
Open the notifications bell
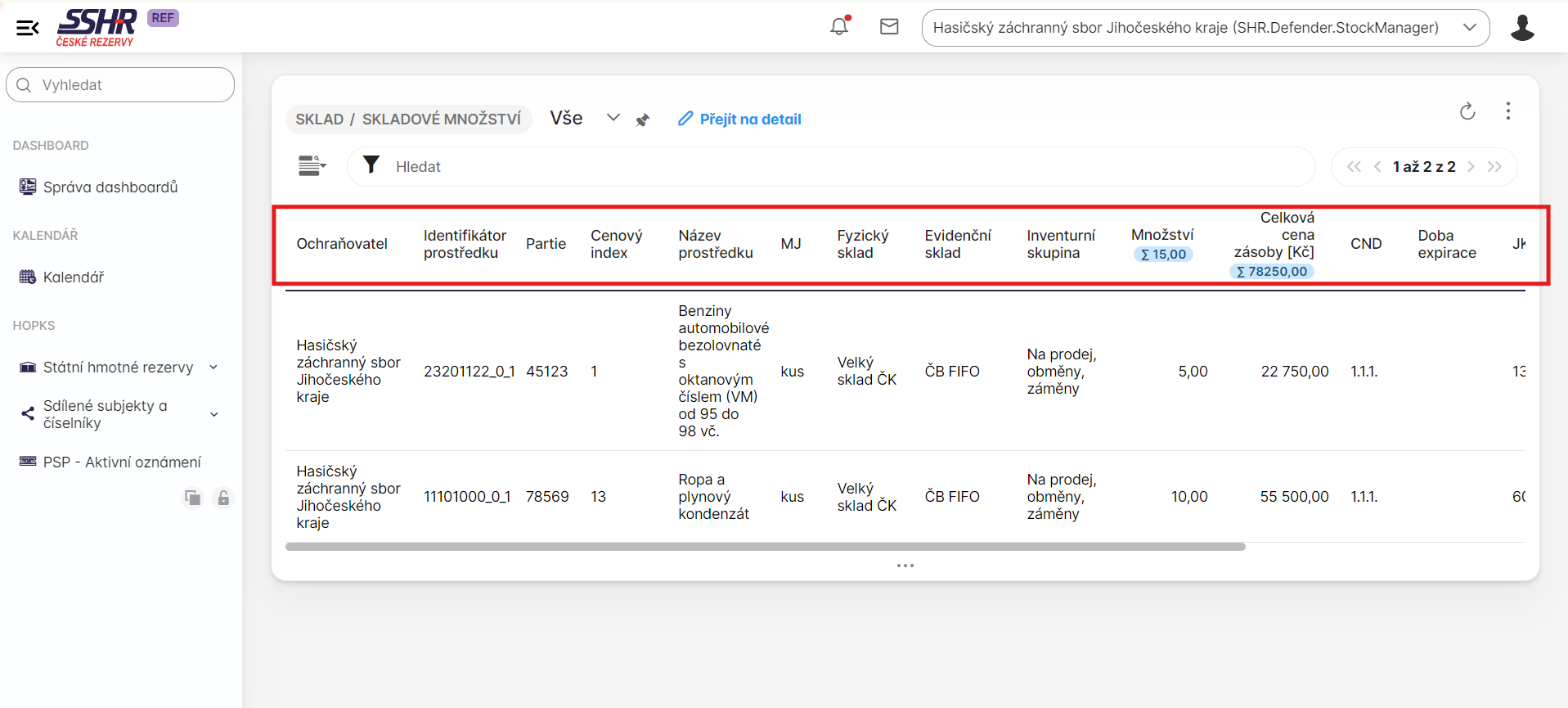(x=839, y=27)
